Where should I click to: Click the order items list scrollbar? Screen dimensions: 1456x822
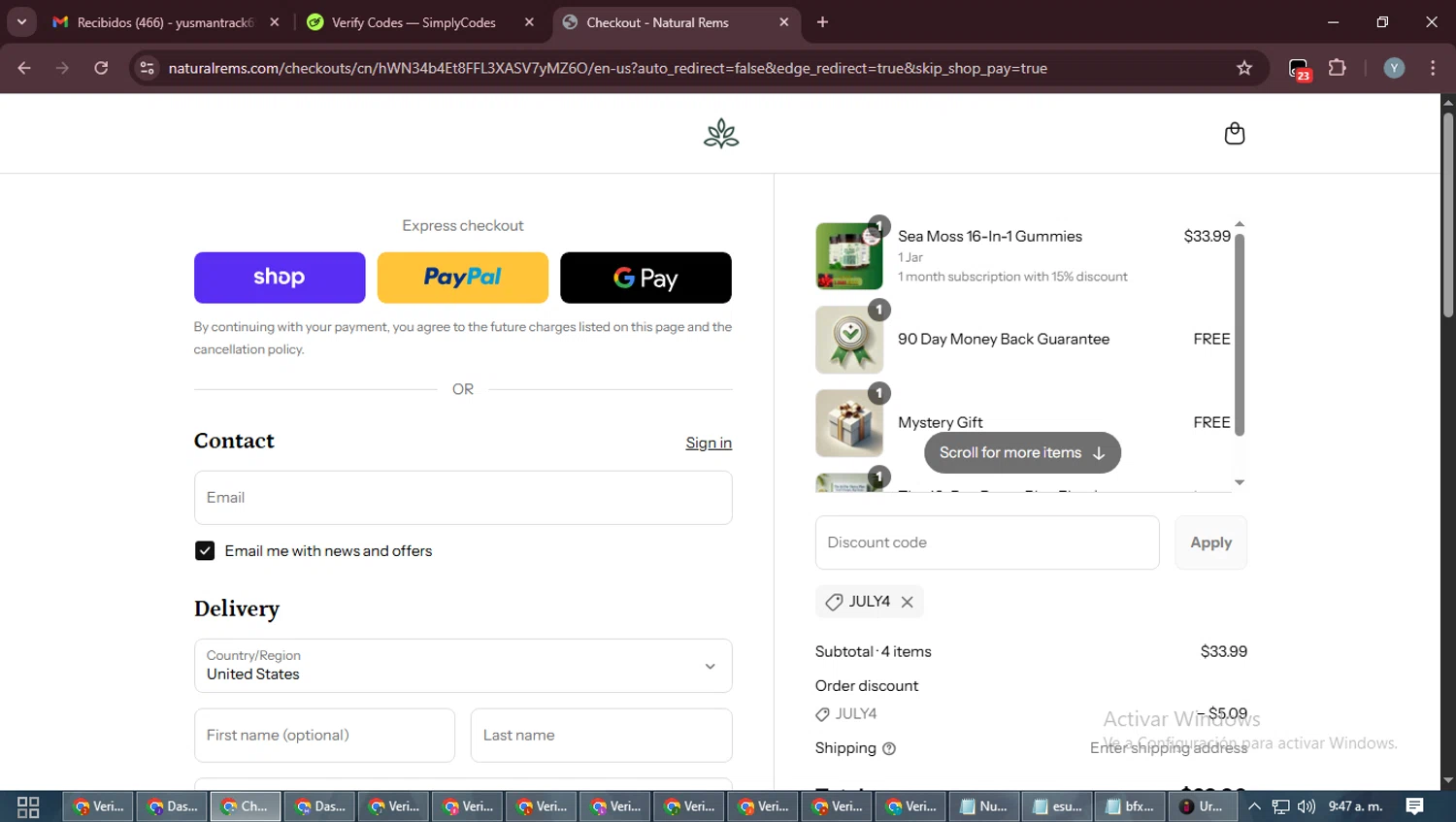coord(1240,334)
